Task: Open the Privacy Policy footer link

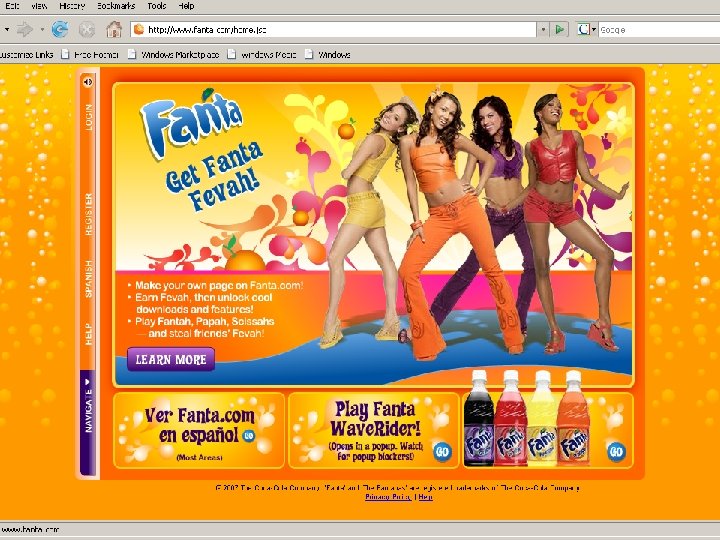Action: [388, 497]
